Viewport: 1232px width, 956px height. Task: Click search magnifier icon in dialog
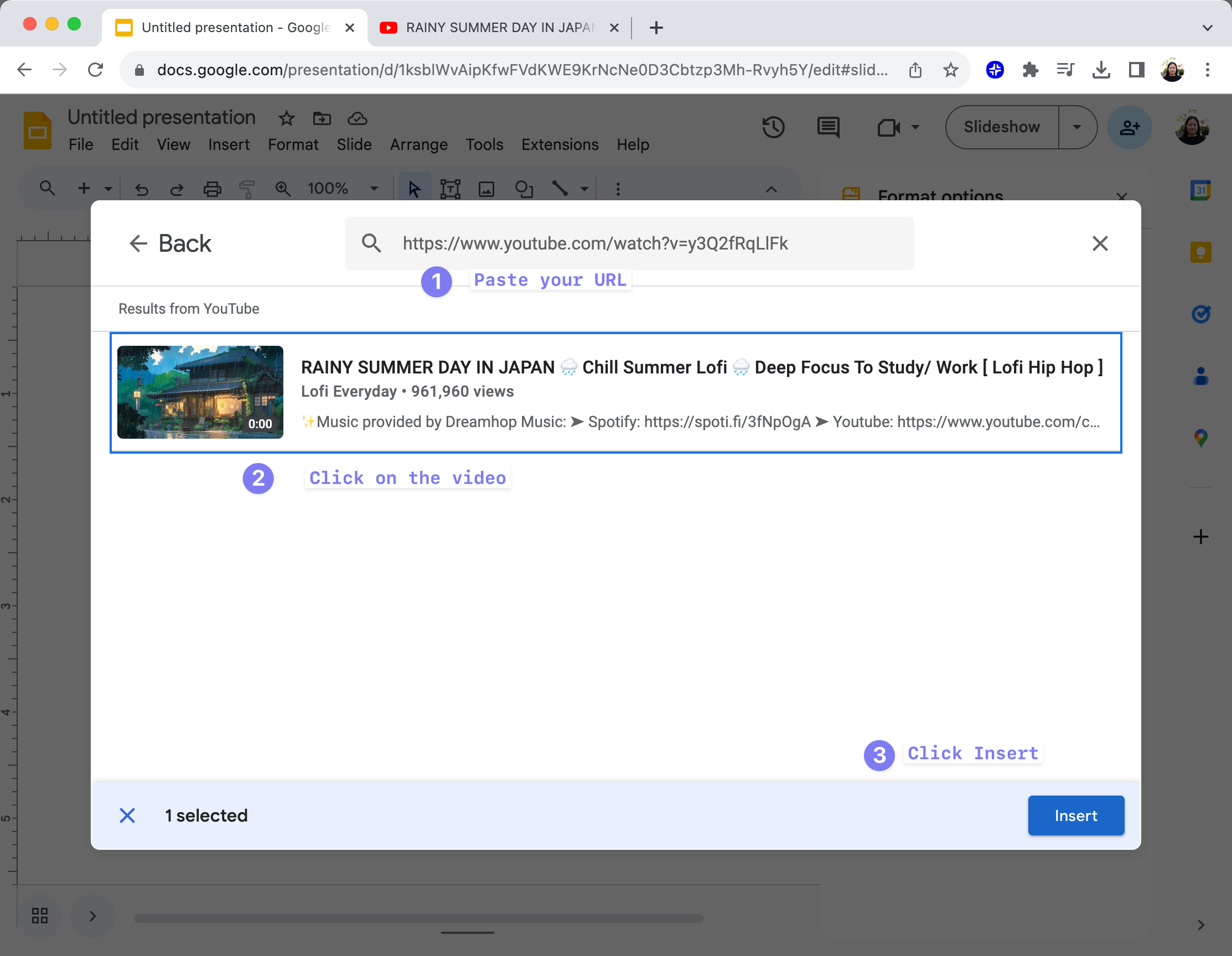[371, 243]
